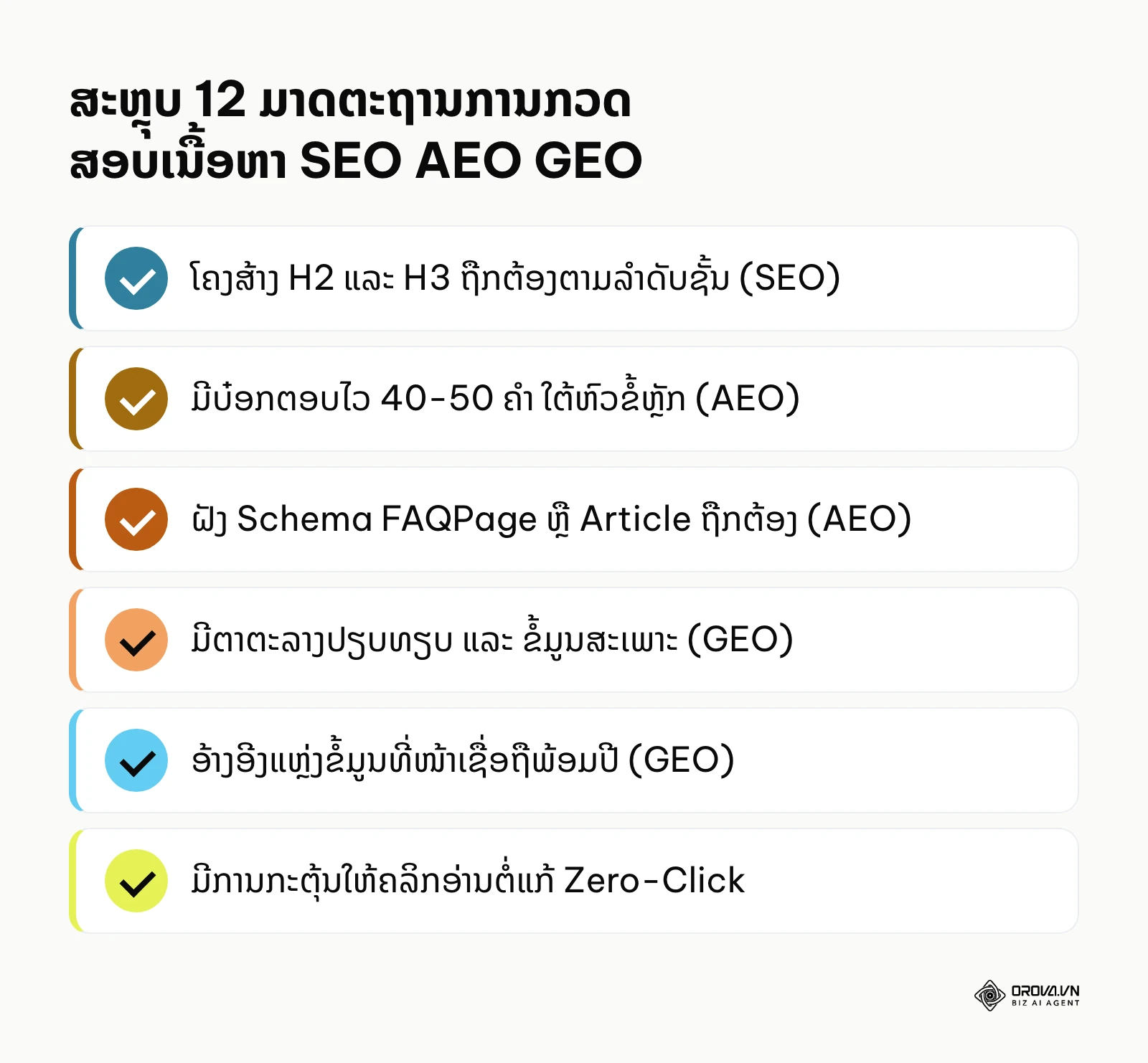Screen dimensions: 1148x1063
Task: Select the H2 and H3 (SEO) card text
Action: coord(514,278)
